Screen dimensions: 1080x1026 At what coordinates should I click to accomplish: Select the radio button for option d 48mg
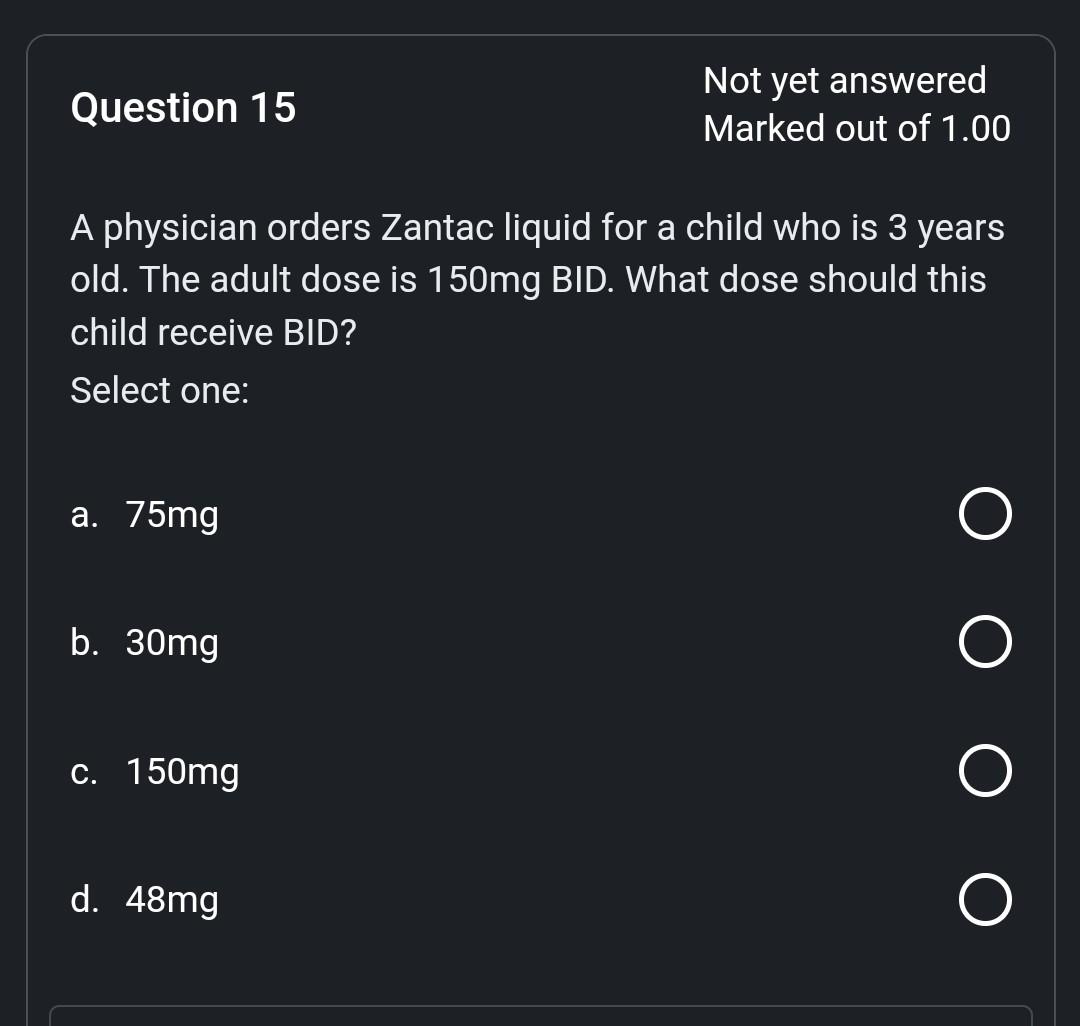[x=984, y=898]
